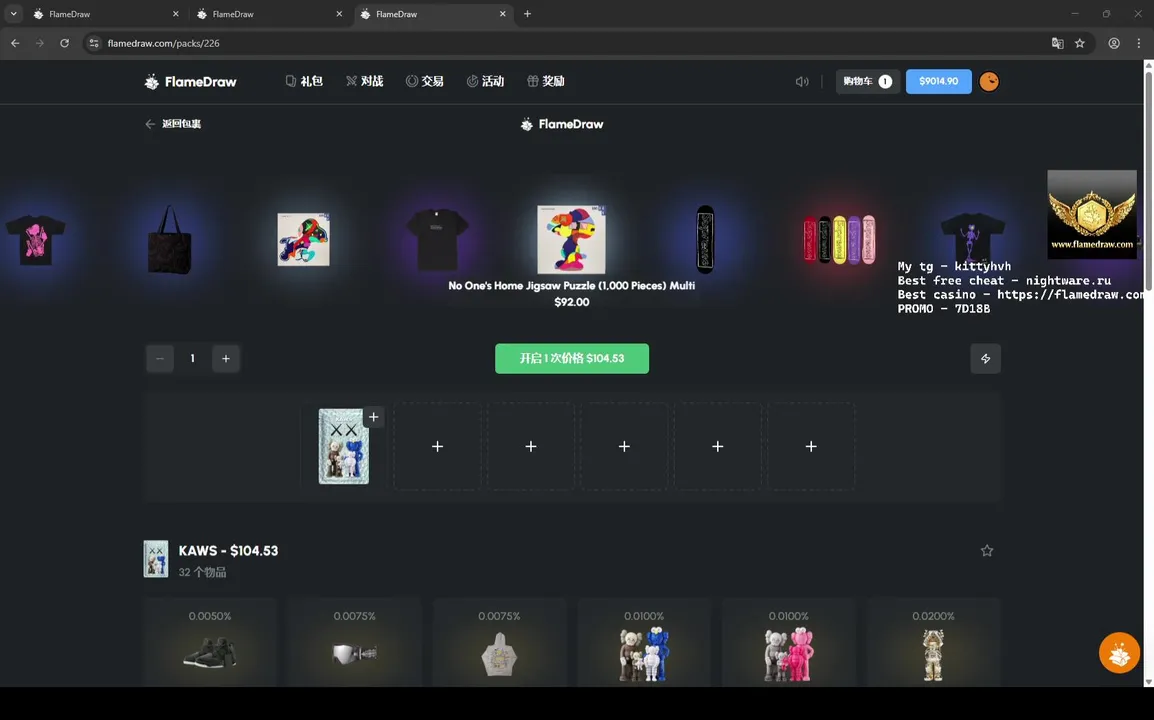Select the 0.0100% pink figures item
Screen dimensions: 1154x720
point(788,643)
